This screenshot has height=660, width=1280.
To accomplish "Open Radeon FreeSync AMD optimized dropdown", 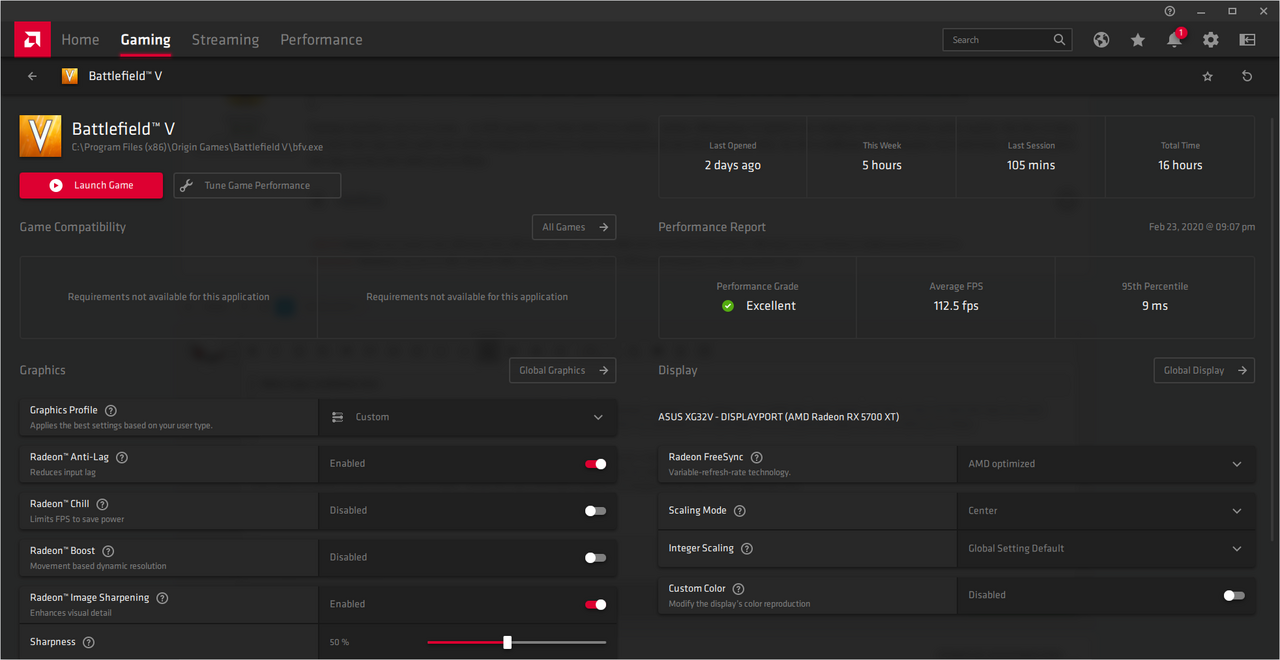I will click(1105, 464).
